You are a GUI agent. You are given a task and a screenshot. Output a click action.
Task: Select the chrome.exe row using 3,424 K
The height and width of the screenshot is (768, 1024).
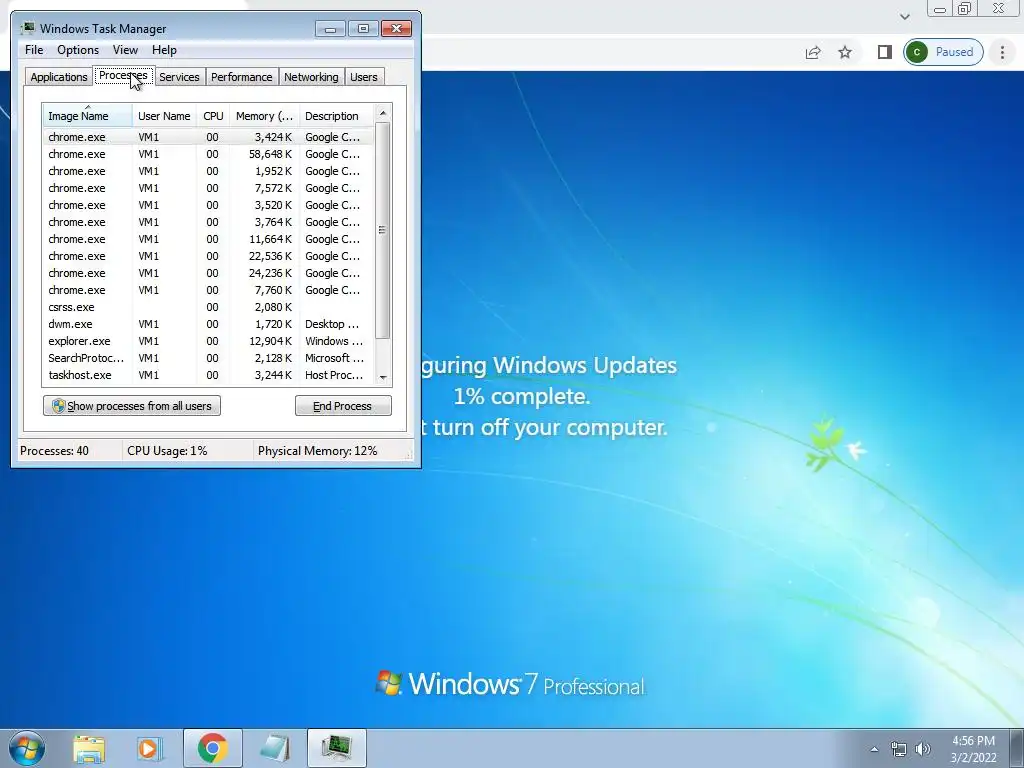tap(209, 137)
